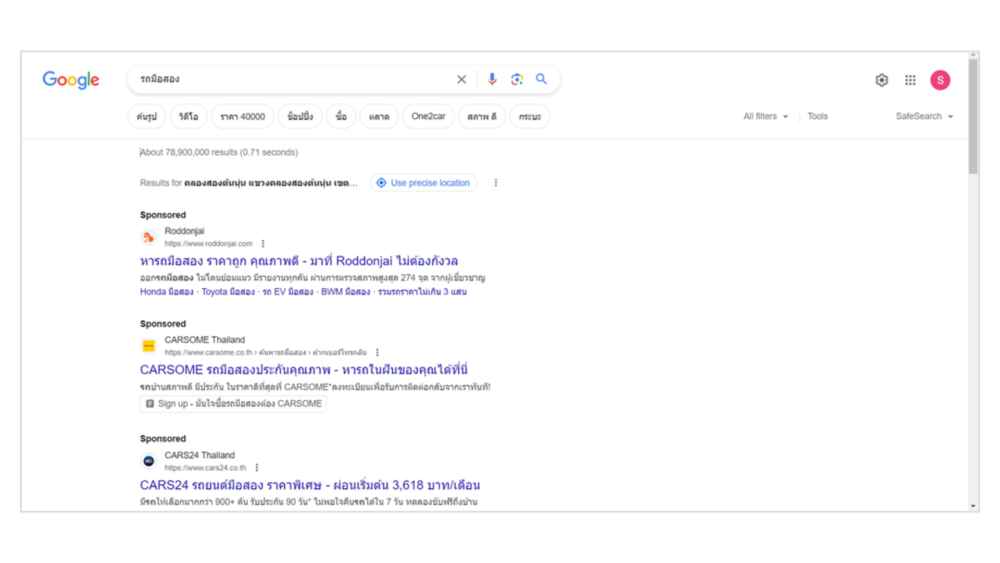Start voice search with microphone icon
Image resolution: width=1000 pixels, height=563 pixels.
(492, 79)
